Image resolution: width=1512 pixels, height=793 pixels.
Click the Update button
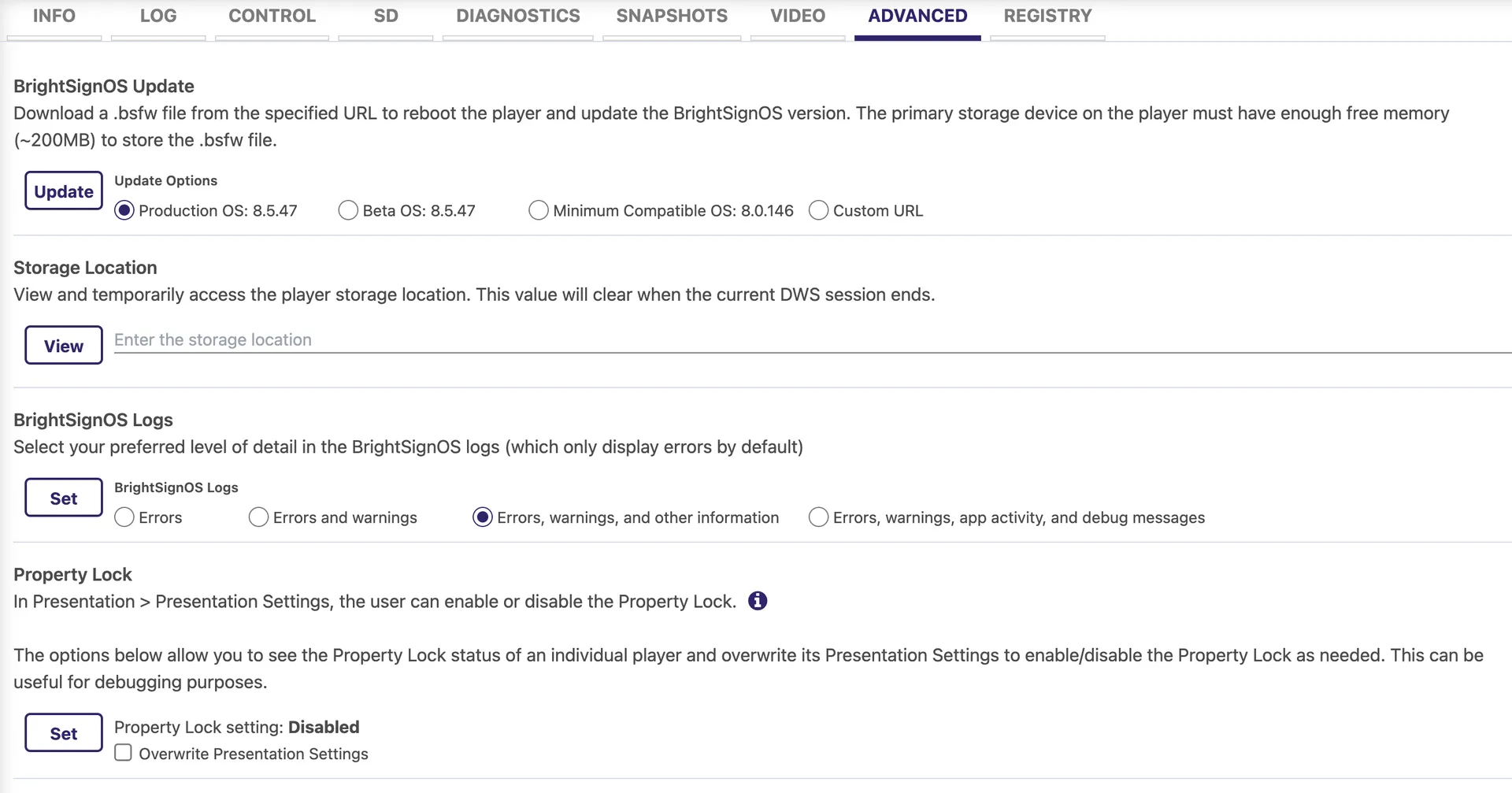coord(64,191)
